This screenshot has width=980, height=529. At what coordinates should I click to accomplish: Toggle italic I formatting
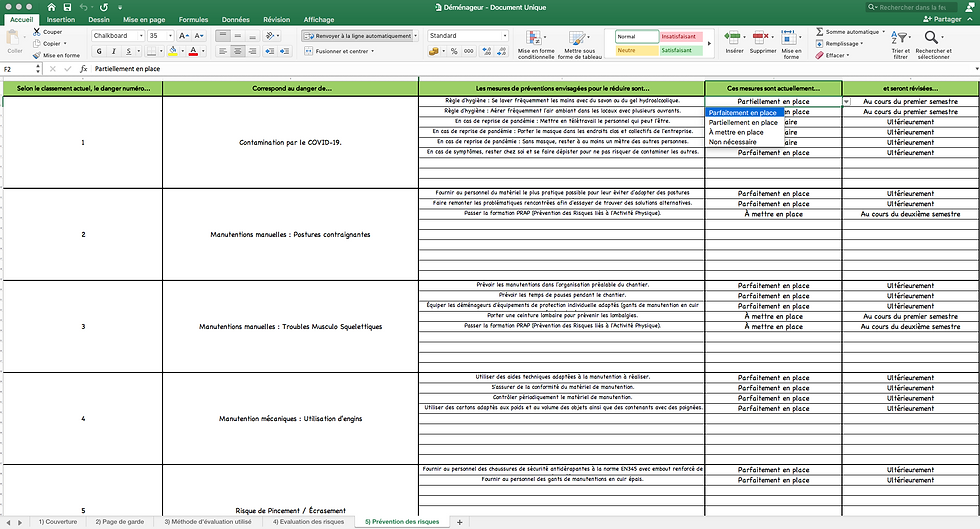(x=114, y=51)
